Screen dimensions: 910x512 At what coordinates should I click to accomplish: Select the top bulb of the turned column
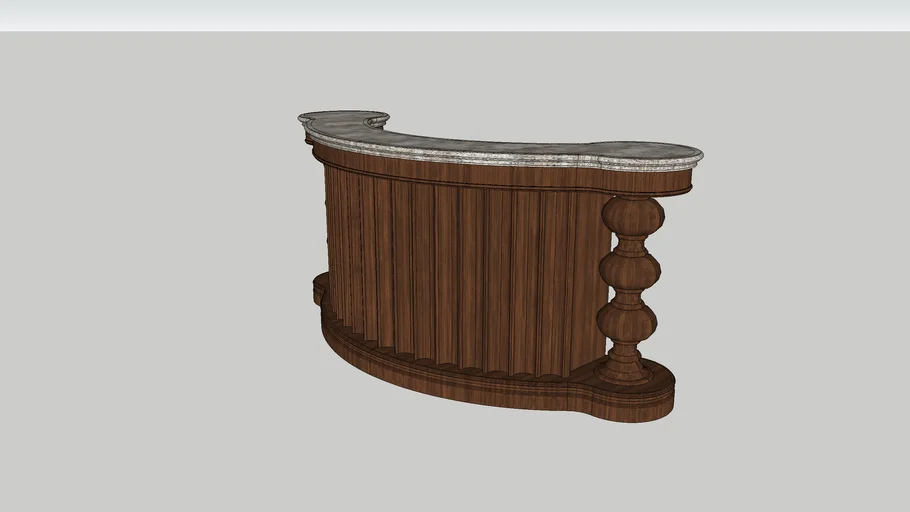point(632,215)
